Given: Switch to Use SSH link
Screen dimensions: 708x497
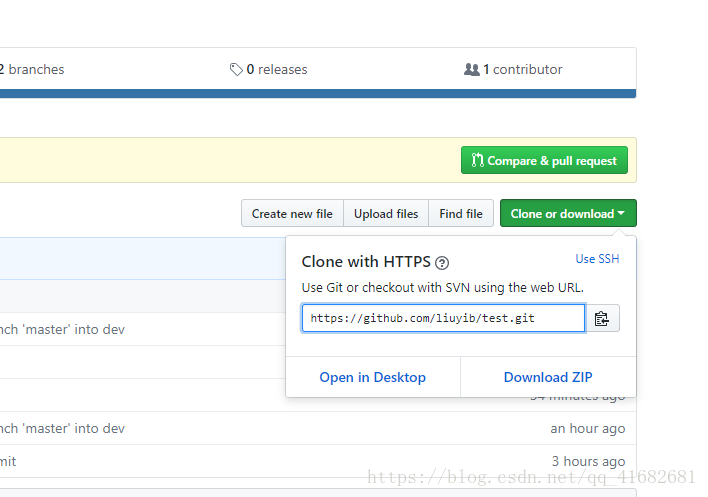Looking at the screenshot, I should (597, 259).
